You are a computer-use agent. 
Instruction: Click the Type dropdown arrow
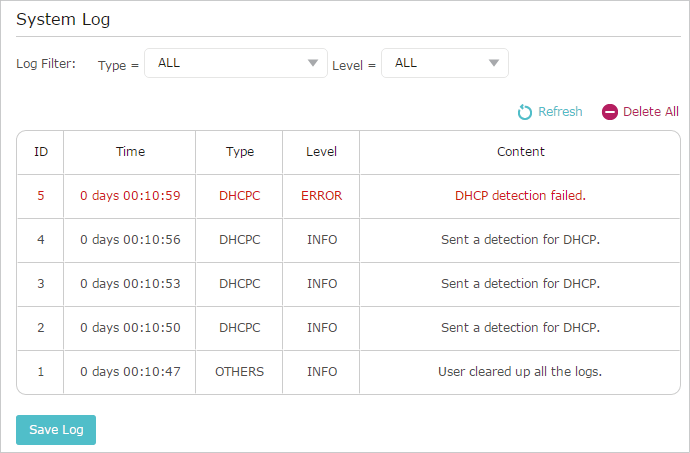click(313, 63)
